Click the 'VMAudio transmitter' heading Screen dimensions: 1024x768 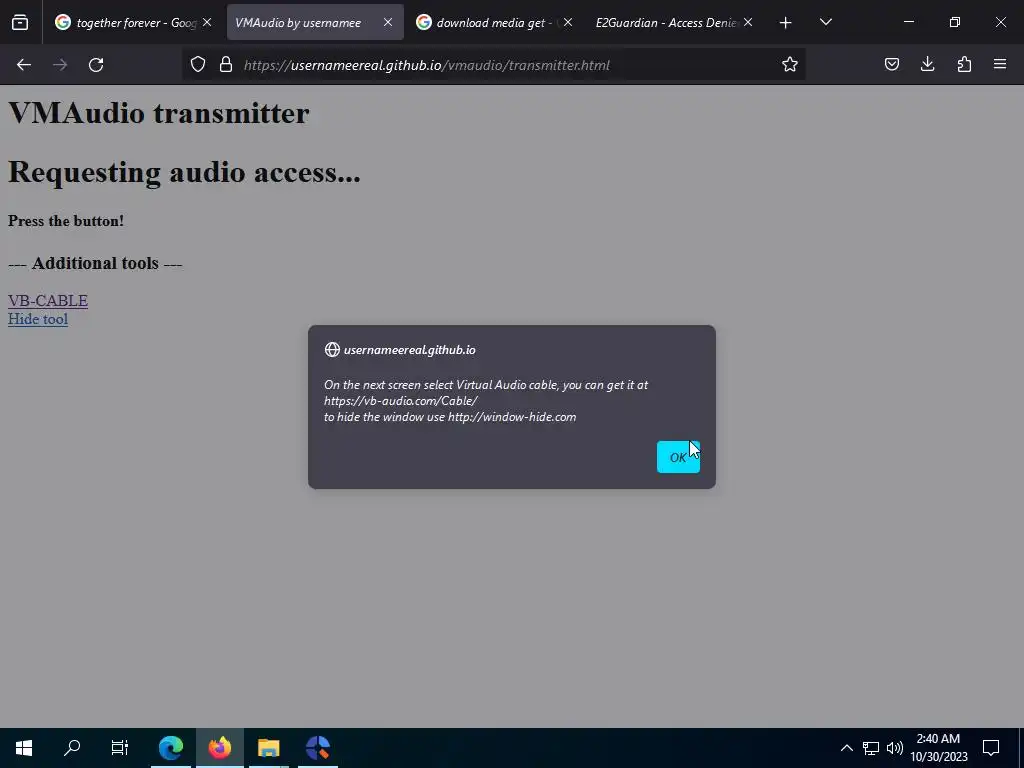159,113
